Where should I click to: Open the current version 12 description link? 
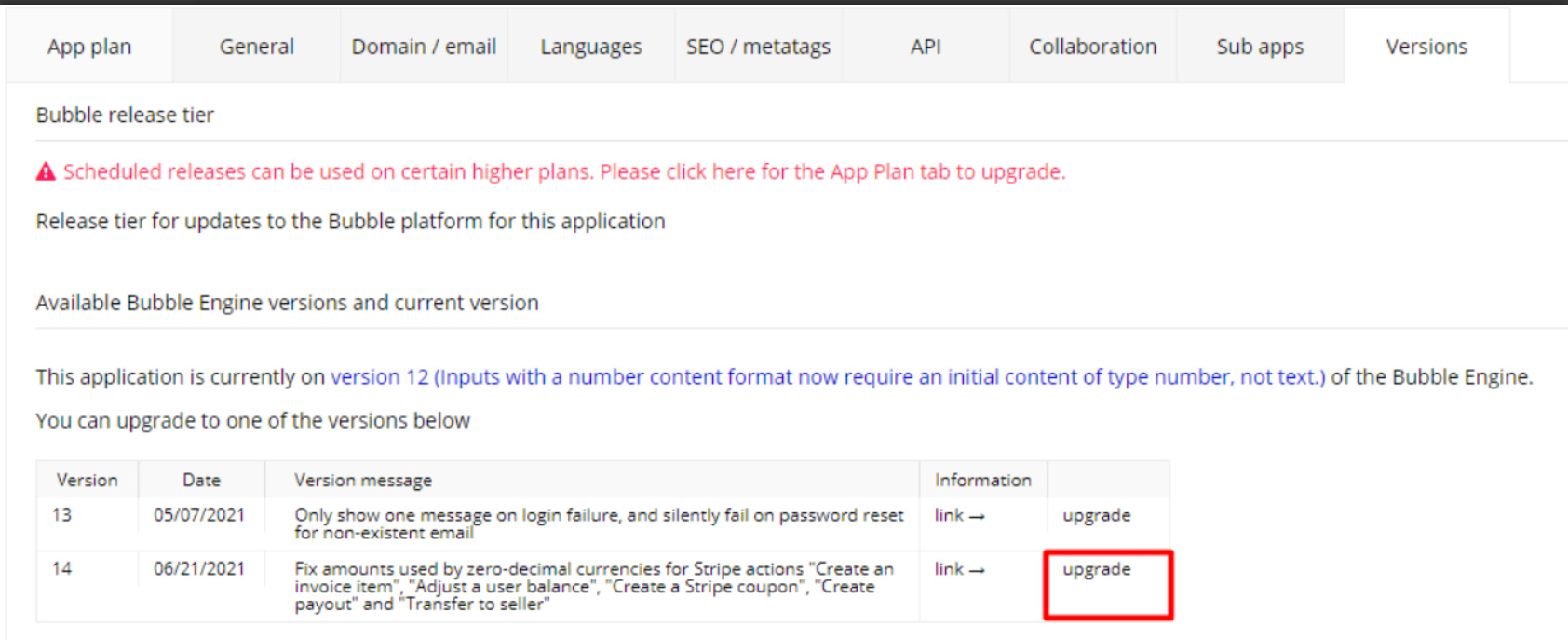pos(828,377)
